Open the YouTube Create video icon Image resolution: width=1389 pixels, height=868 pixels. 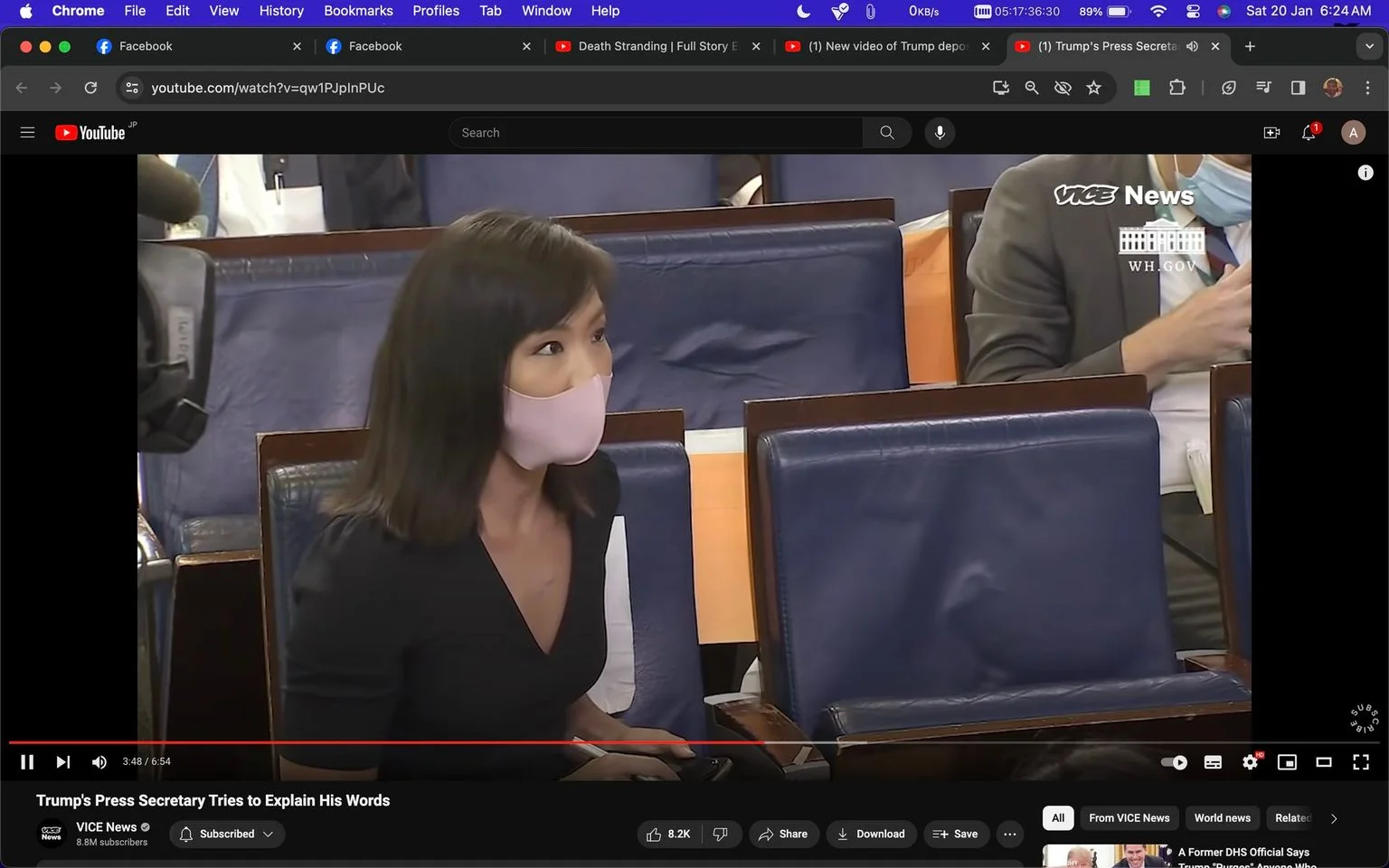1271,133
